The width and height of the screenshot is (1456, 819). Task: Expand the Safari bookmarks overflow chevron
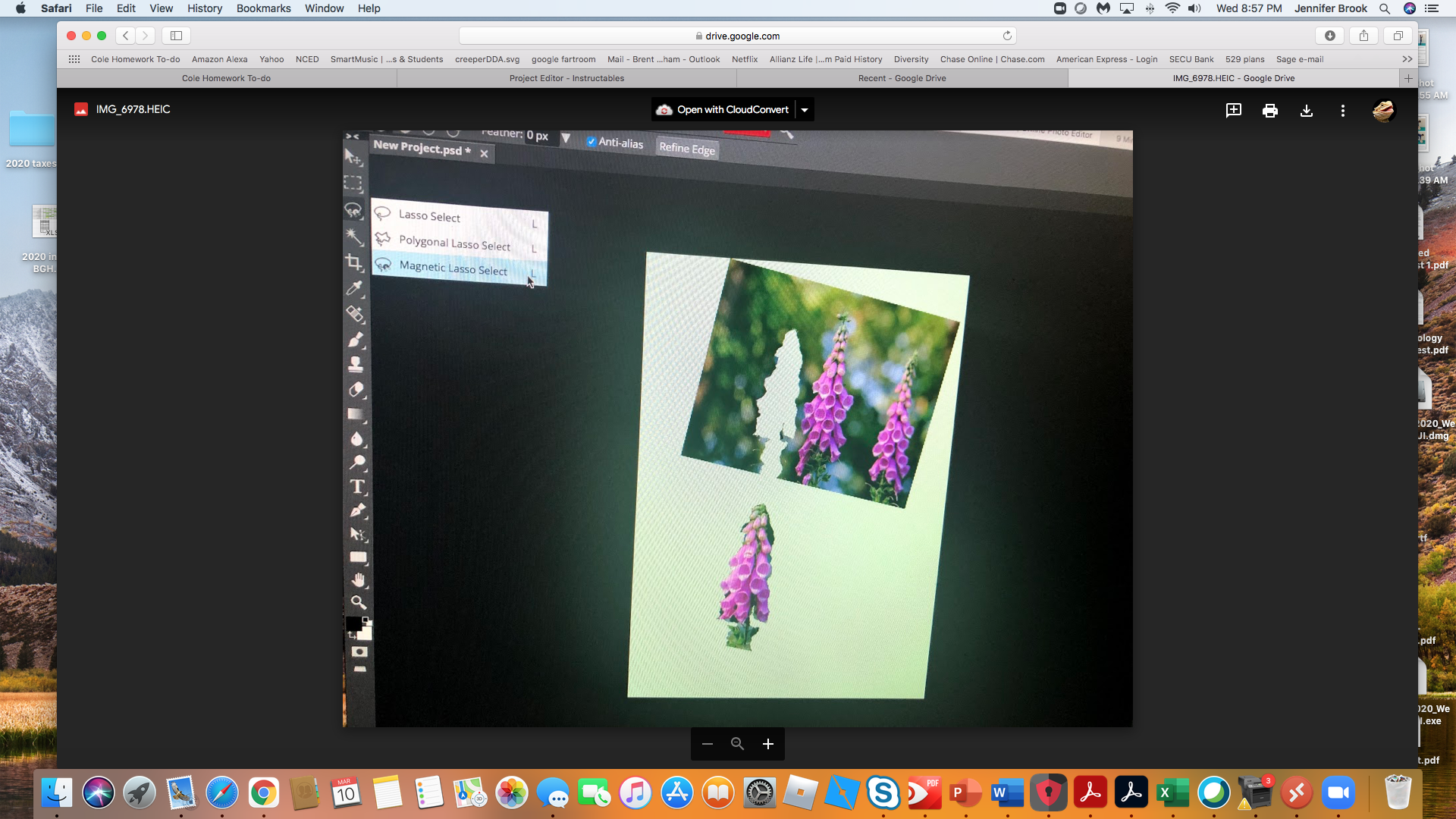[x=1407, y=58]
